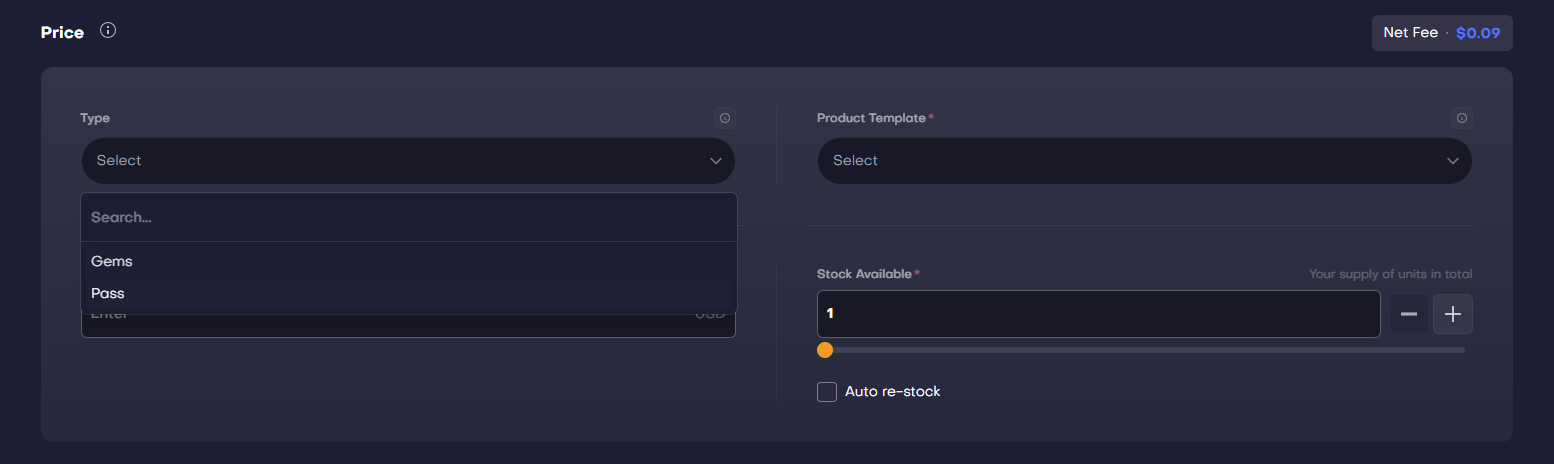1554x464 pixels.
Task: Enable the Auto re-stock checkbox
Action: pos(827,392)
